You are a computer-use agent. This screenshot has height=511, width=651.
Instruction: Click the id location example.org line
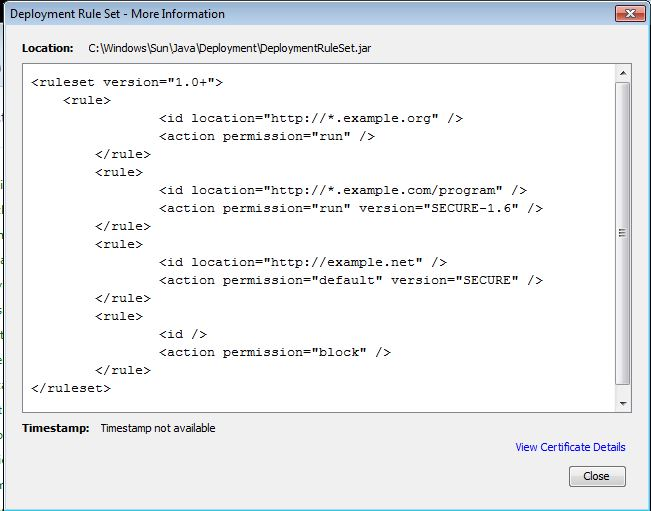pyautogui.click(x=311, y=118)
